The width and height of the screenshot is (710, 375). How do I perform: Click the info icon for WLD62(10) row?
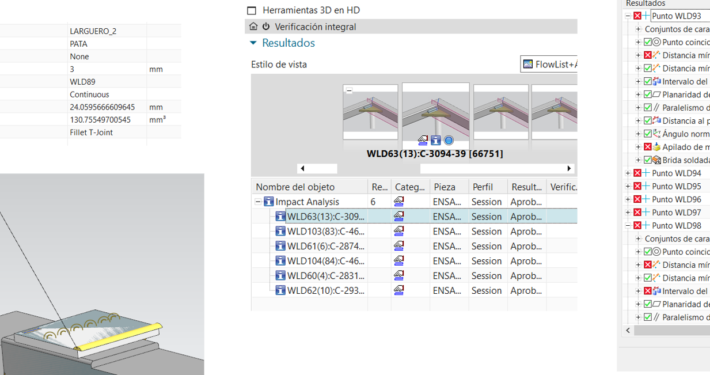[x=281, y=290]
